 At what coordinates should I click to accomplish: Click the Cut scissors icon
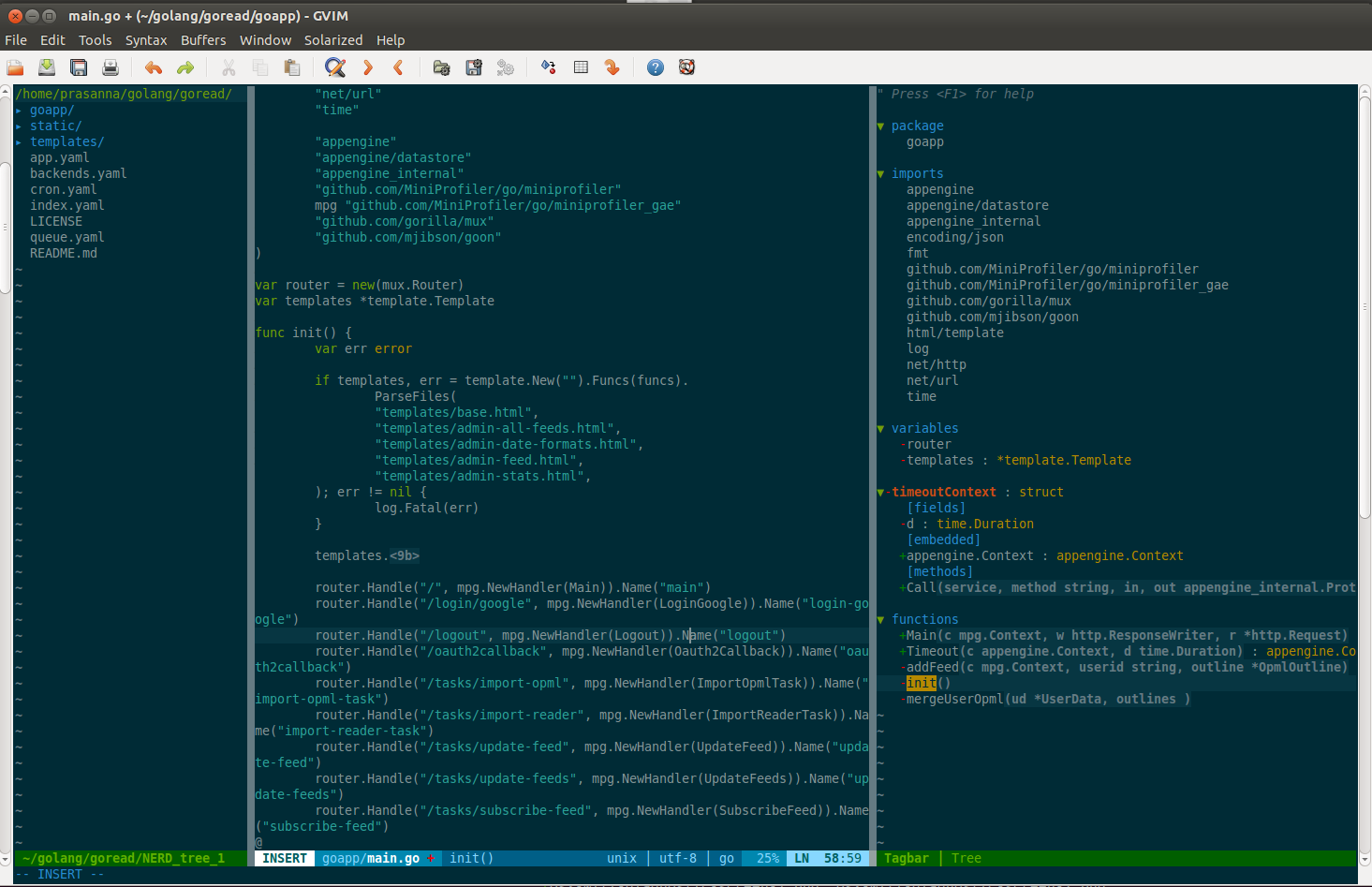(229, 67)
